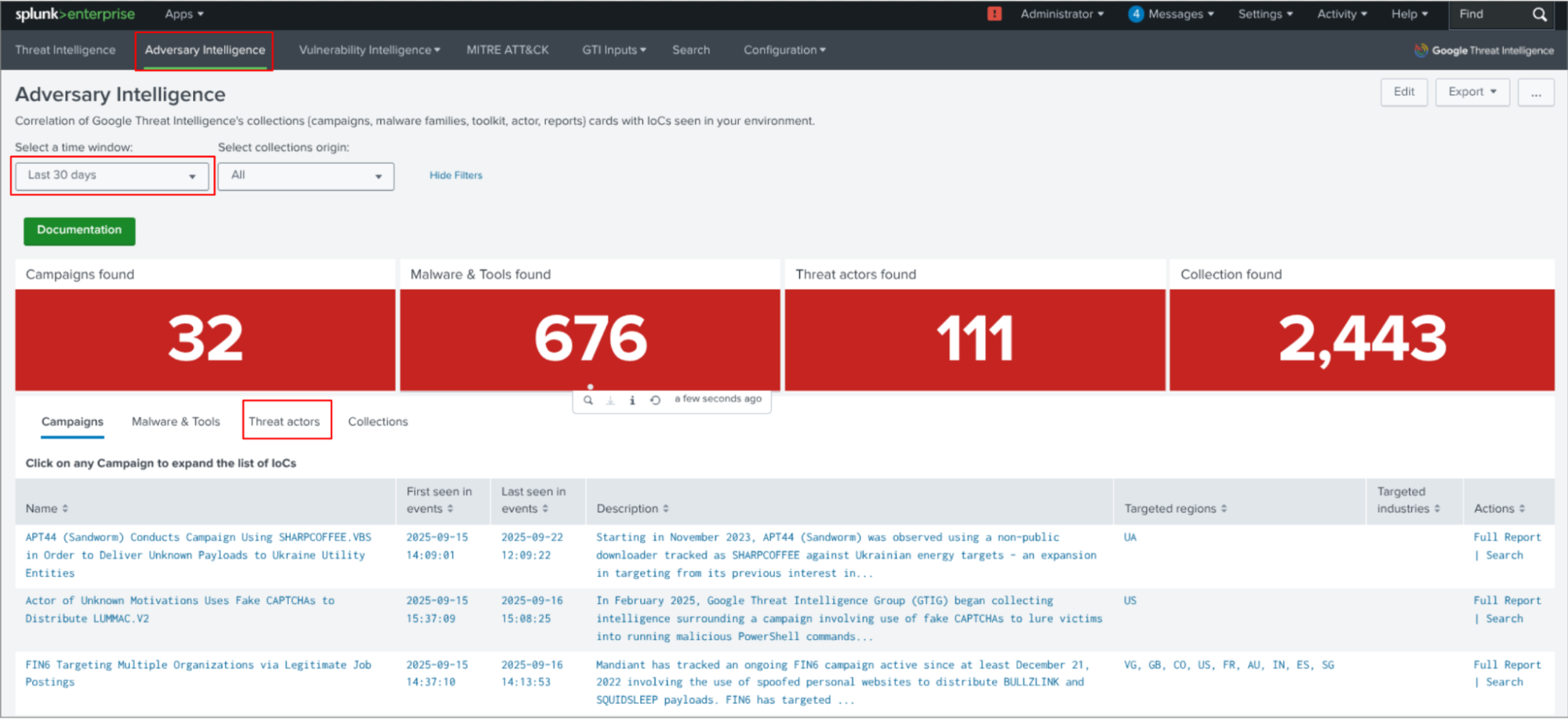Open Full Report for Fake CAPTCHAs LUMMAC.V2 campaign
Viewport: 1568px width, 721px height.
[x=1507, y=601]
